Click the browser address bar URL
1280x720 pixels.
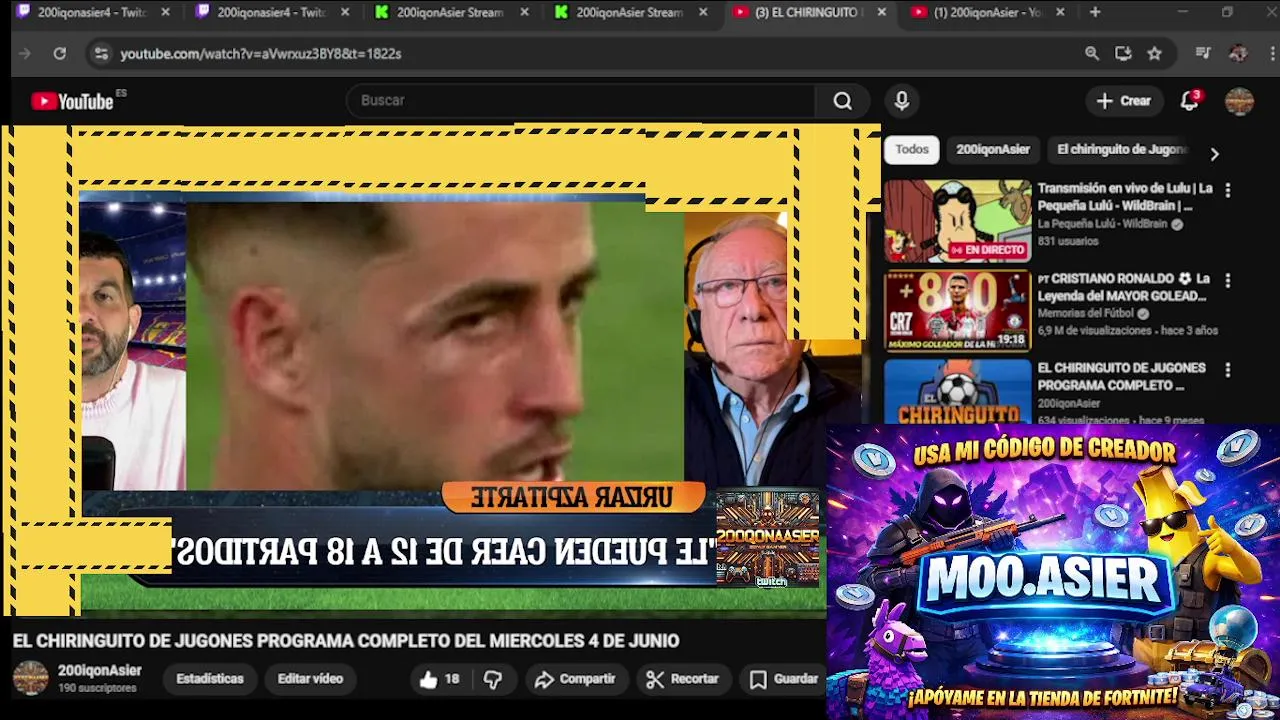pyautogui.click(x=261, y=54)
